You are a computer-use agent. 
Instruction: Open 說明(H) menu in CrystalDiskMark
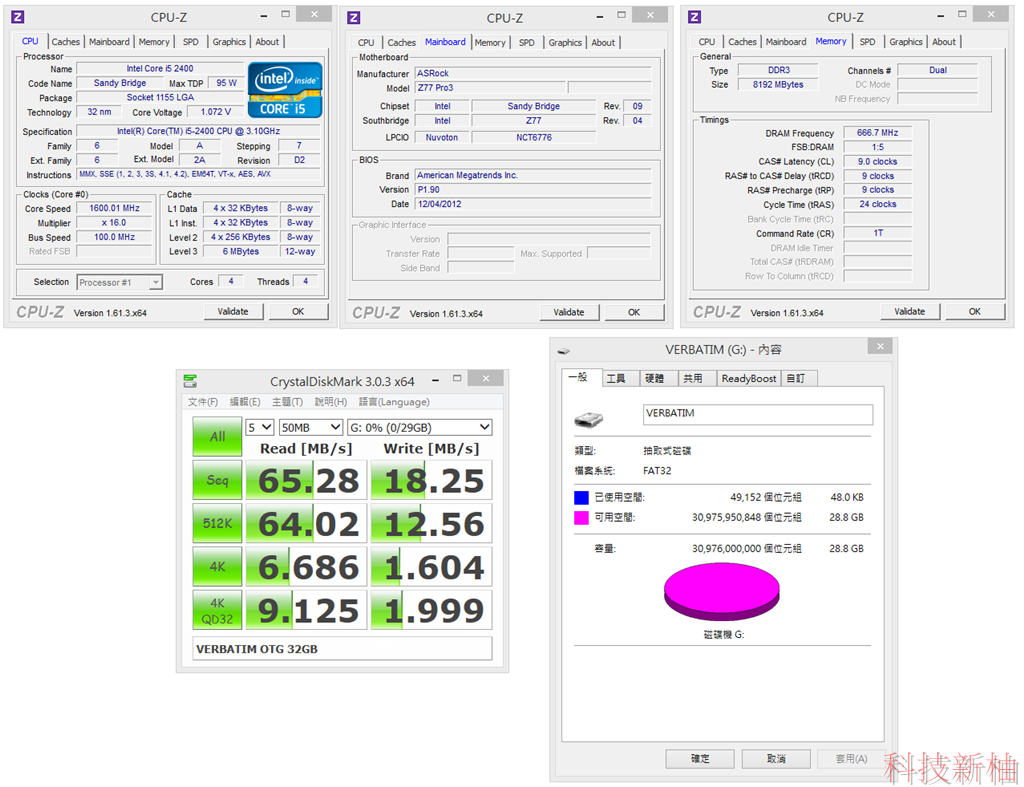click(331, 402)
